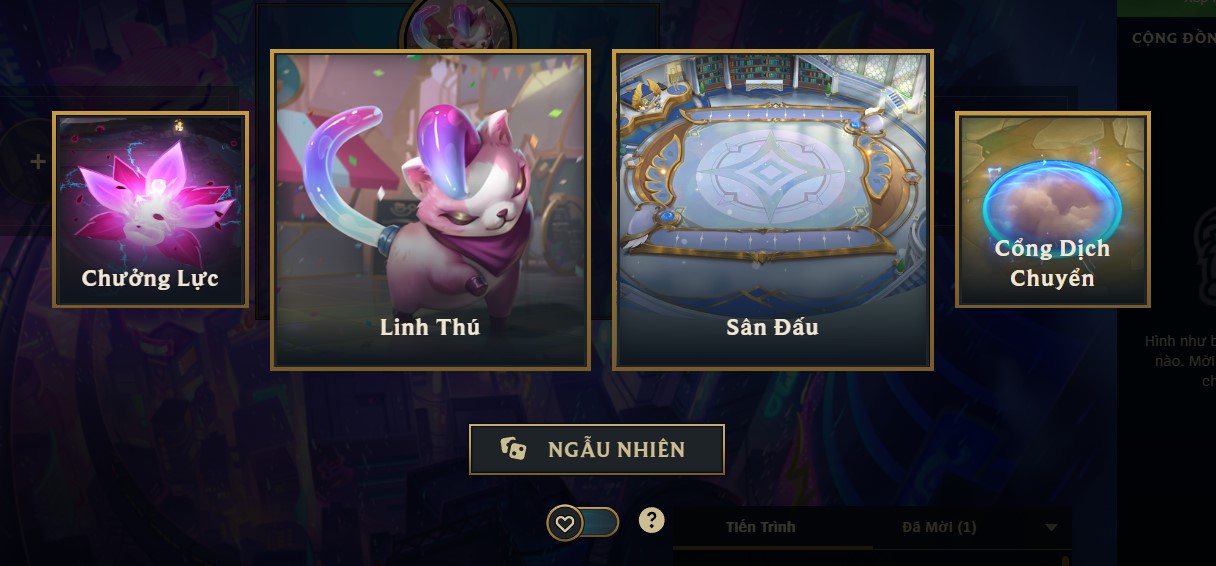This screenshot has height=566, width=1216.
Task: Click the round avatar icon at top center
Action: 458,25
